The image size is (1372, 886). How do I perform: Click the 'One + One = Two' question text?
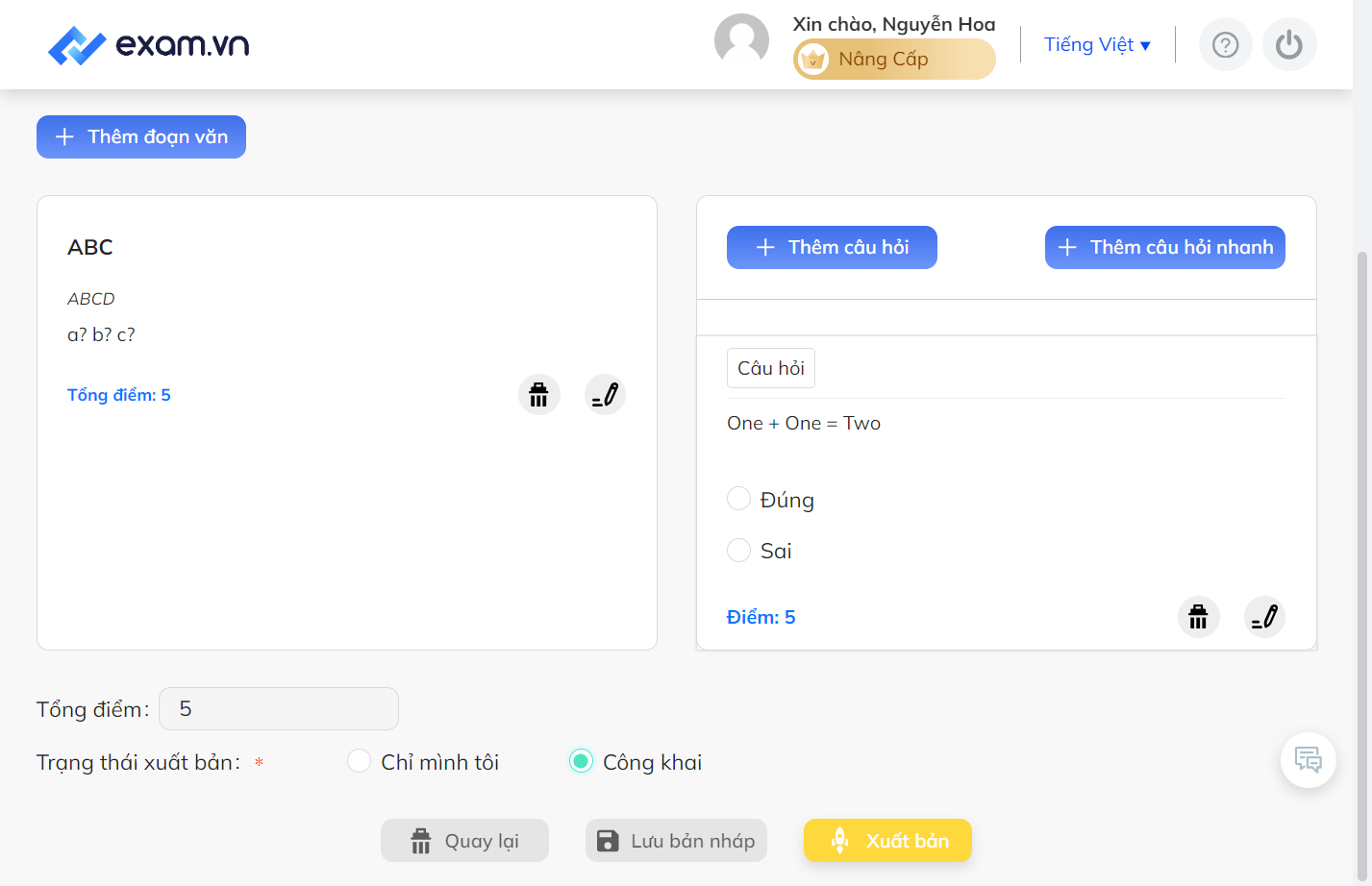[804, 423]
